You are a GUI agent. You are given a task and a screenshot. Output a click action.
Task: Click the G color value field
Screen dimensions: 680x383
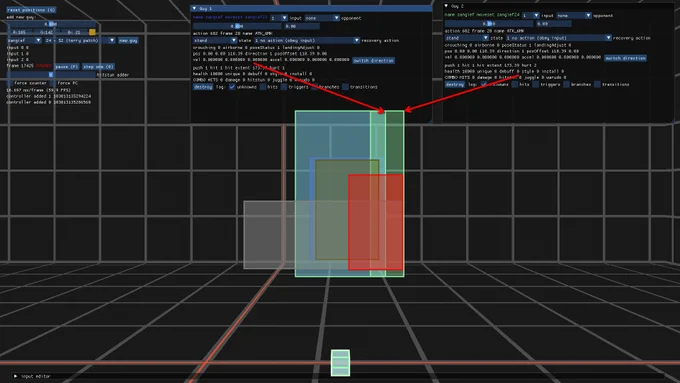46,32
